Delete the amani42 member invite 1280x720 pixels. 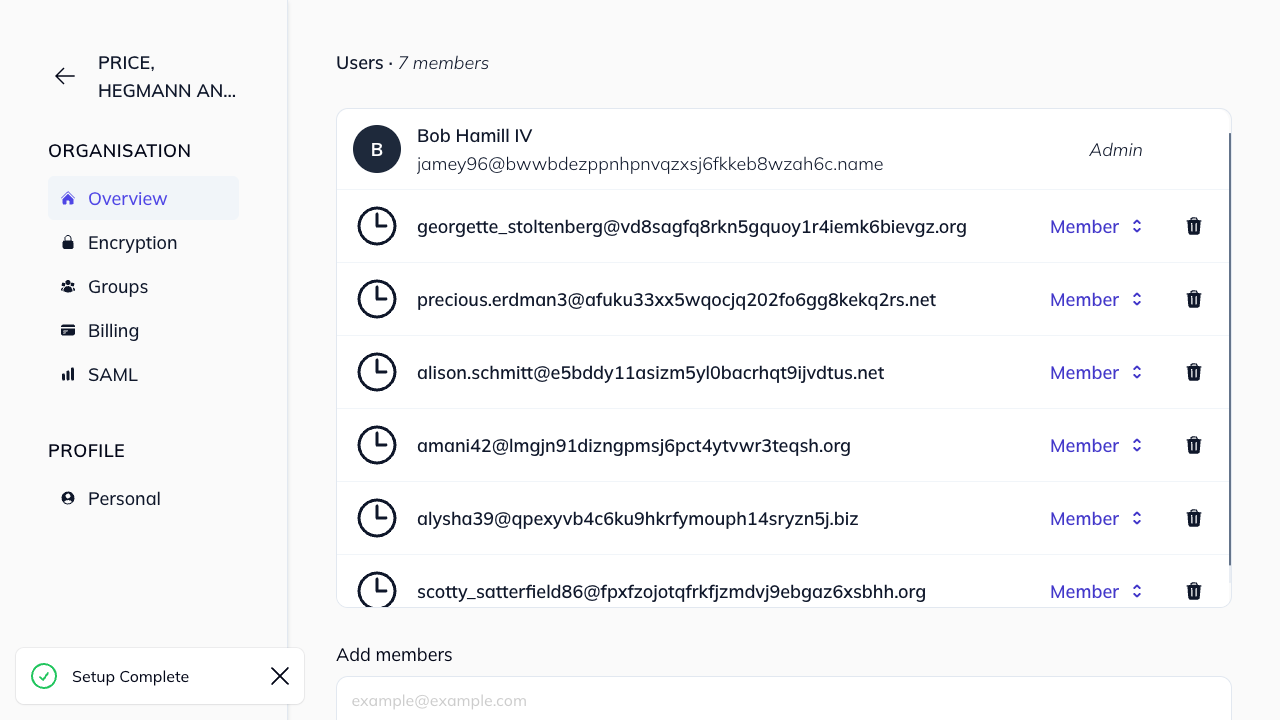click(1193, 446)
